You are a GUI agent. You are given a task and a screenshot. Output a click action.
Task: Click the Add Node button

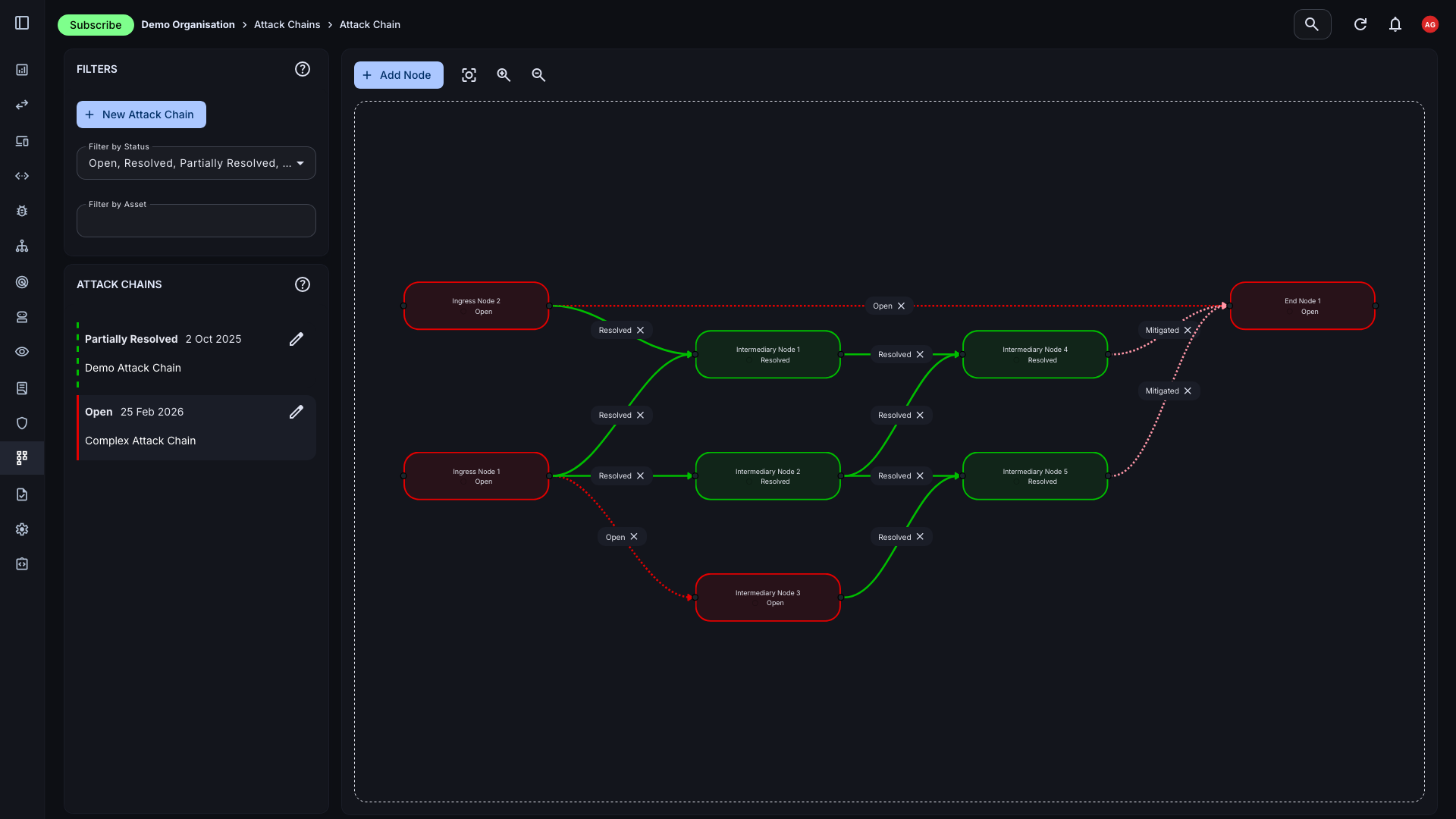[x=398, y=75]
